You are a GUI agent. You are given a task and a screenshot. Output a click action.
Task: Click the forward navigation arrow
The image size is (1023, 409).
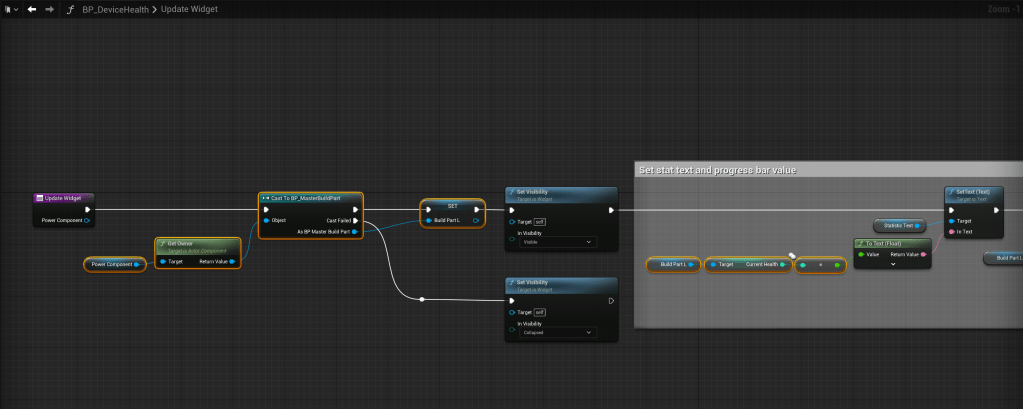coord(48,9)
